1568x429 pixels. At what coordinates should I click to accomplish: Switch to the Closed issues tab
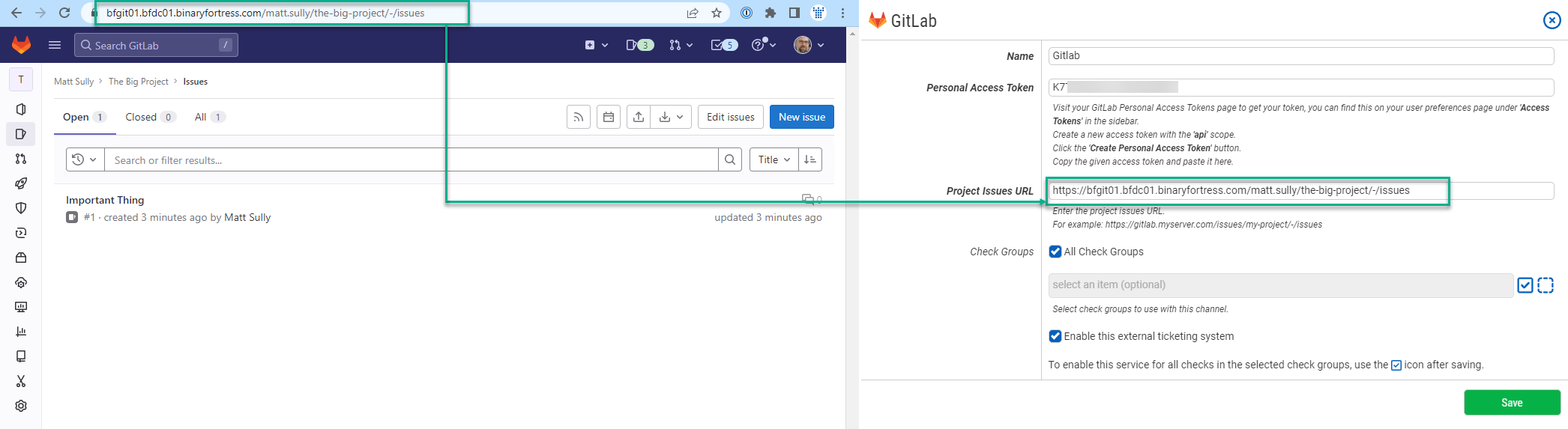(x=150, y=117)
